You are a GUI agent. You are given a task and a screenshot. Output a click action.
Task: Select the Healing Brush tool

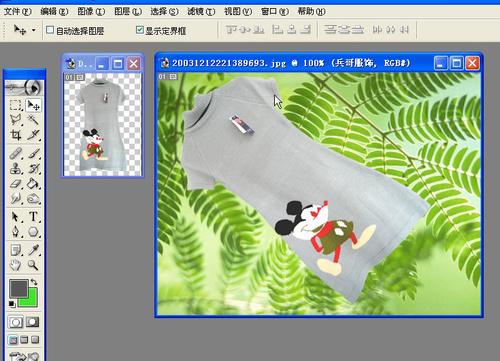[15, 153]
